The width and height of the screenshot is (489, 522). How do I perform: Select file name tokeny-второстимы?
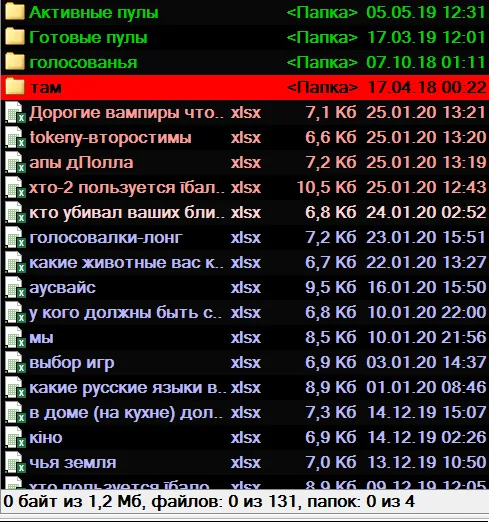tap(110, 138)
